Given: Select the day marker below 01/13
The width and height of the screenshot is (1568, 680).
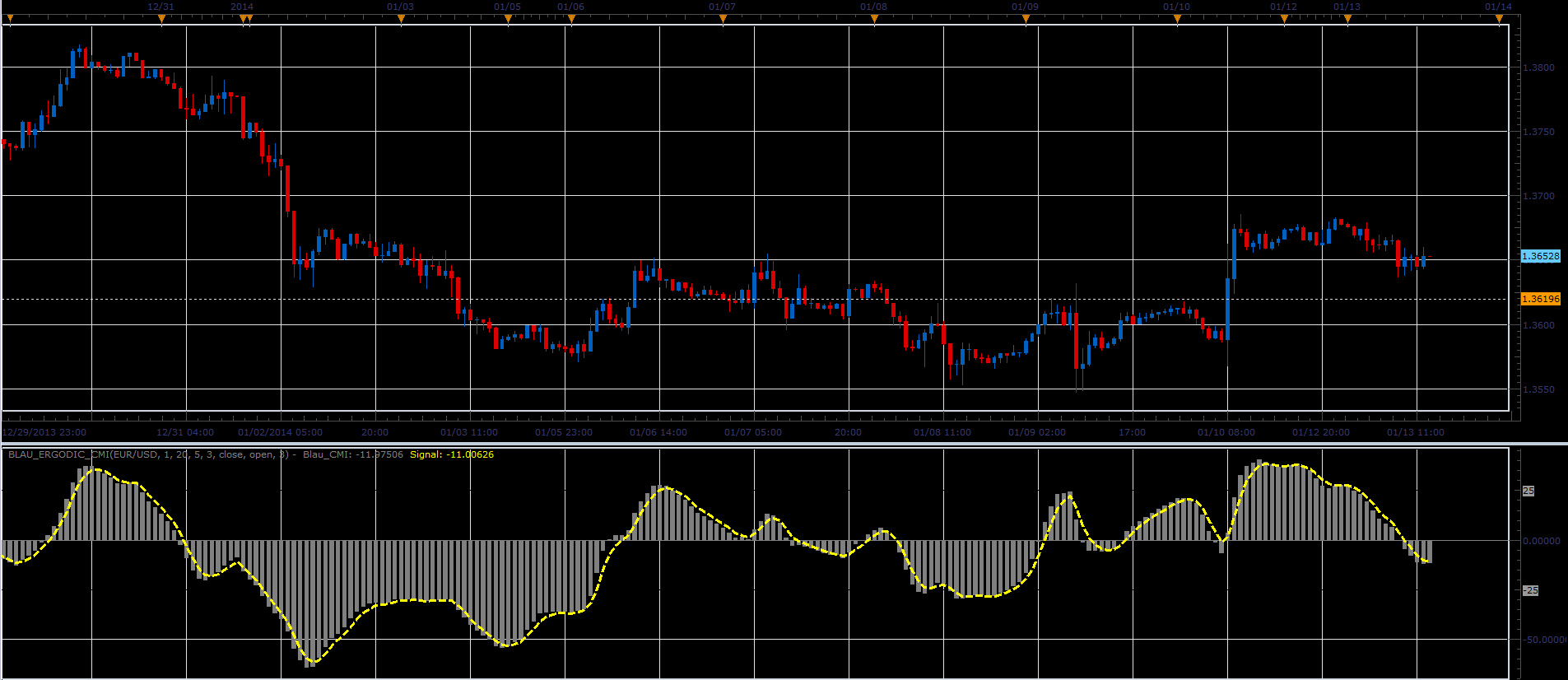Looking at the screenshot, I should tap(1347, 18).
